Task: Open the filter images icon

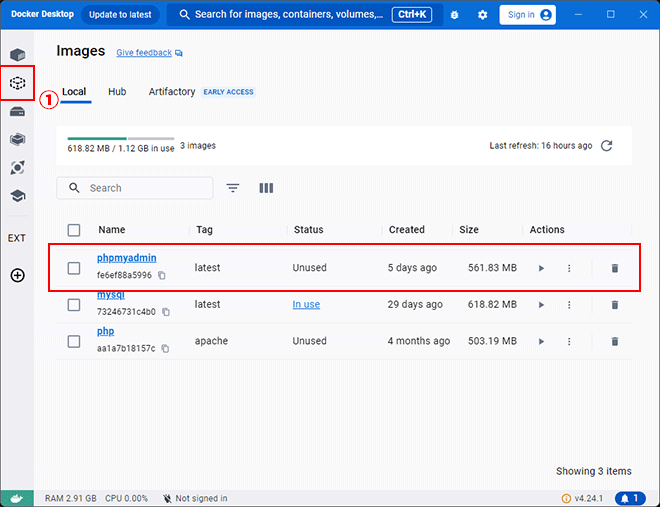Action: click(x=233, y=188)
